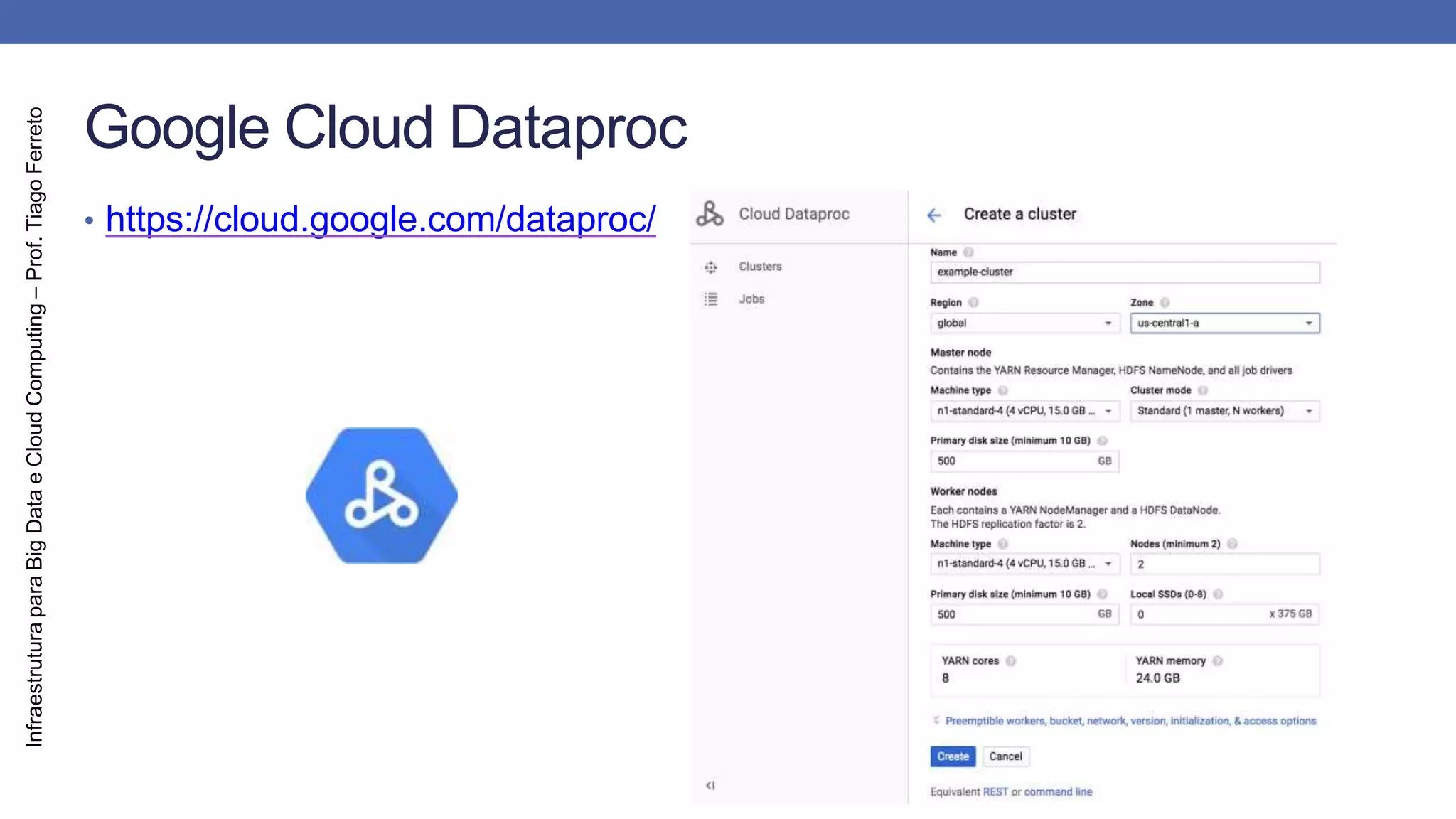Click Master node Primary disk size field

1024,461
